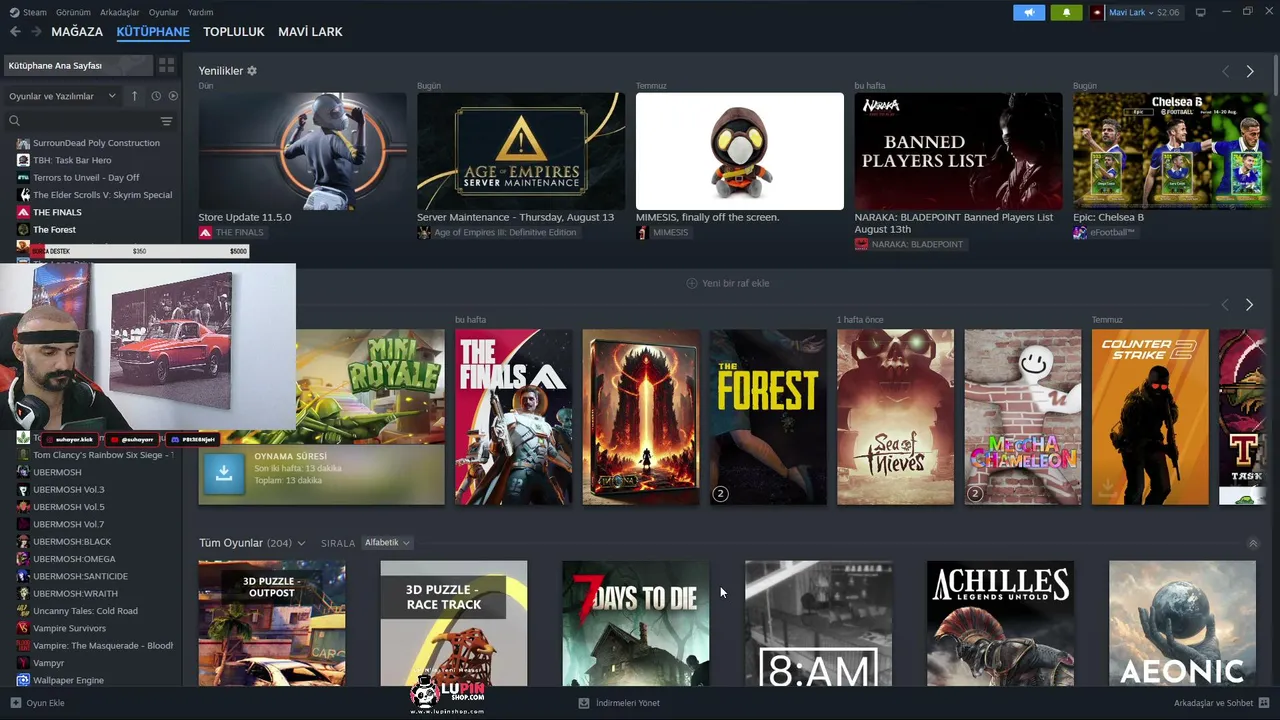
Task: Open the Görünüm menu
Action: click(73, 12)
